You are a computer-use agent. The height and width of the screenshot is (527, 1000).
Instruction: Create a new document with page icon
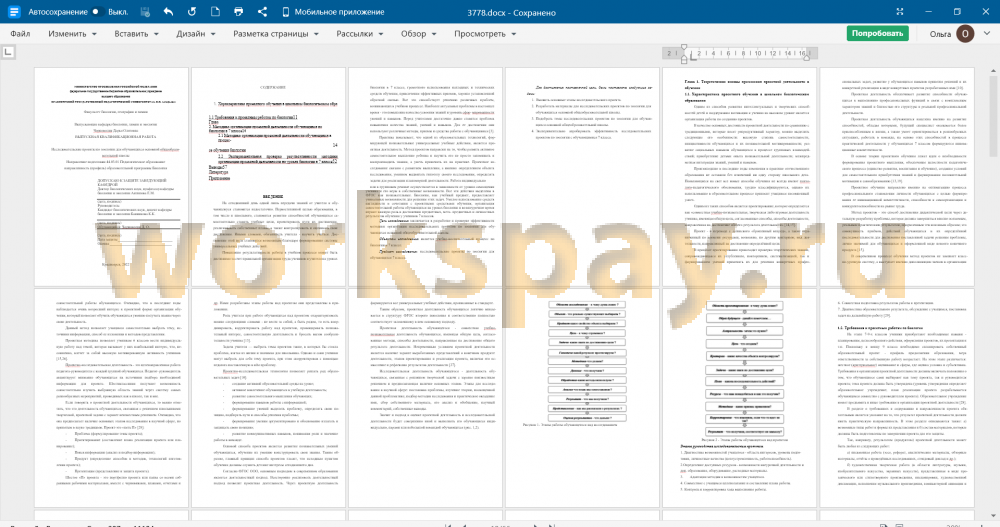215,11
